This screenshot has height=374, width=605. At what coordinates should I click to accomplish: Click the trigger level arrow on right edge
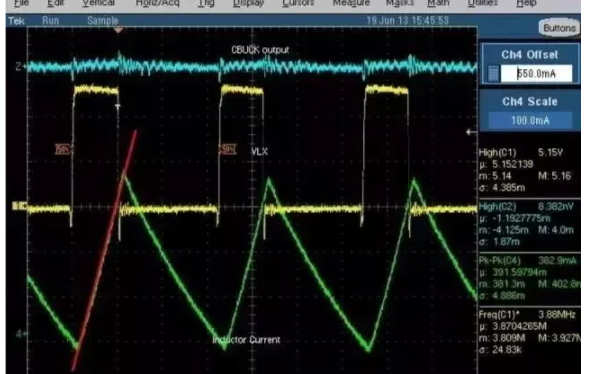[471, 132]
